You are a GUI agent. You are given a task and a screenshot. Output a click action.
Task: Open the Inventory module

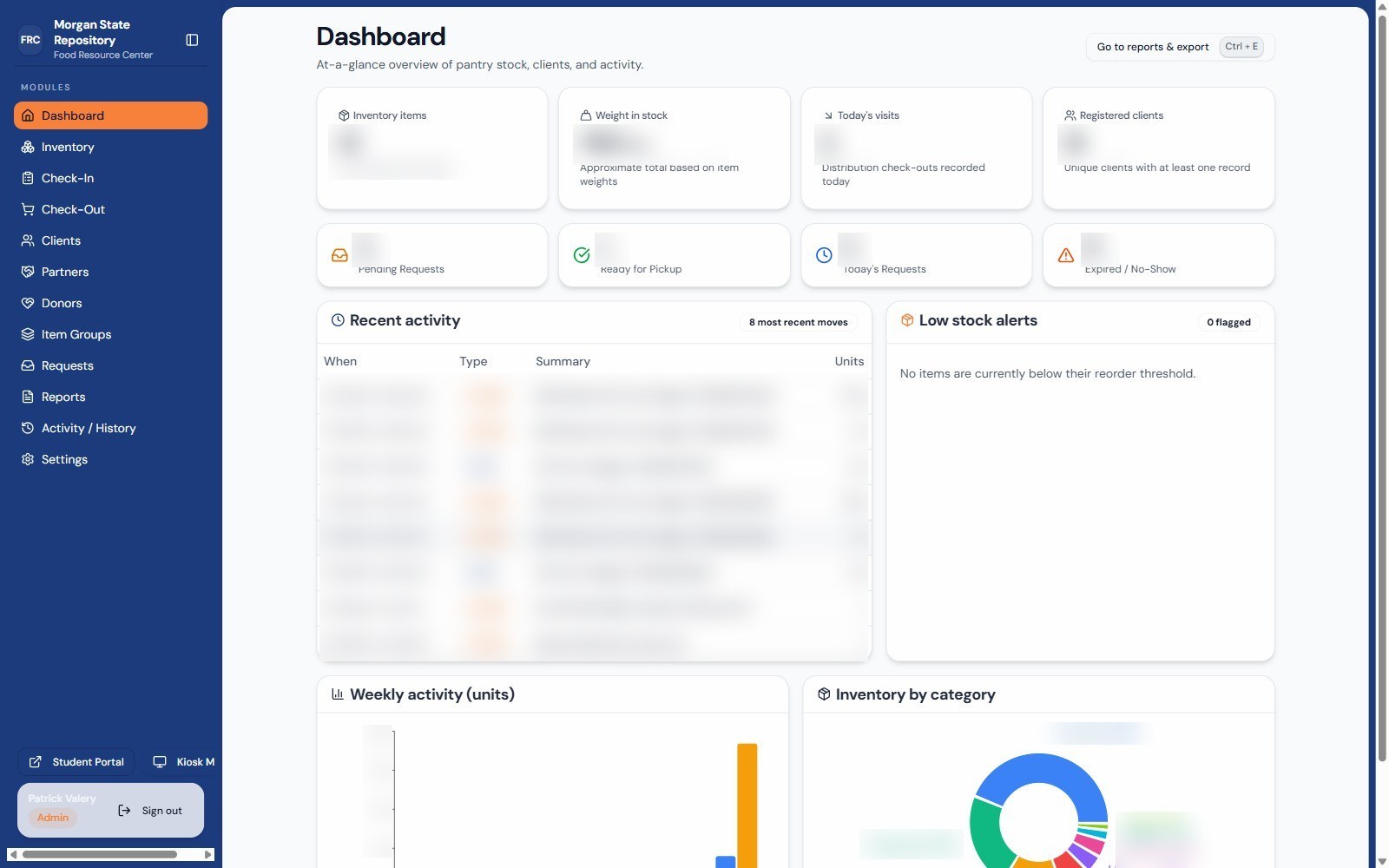(x=110, y=147)
